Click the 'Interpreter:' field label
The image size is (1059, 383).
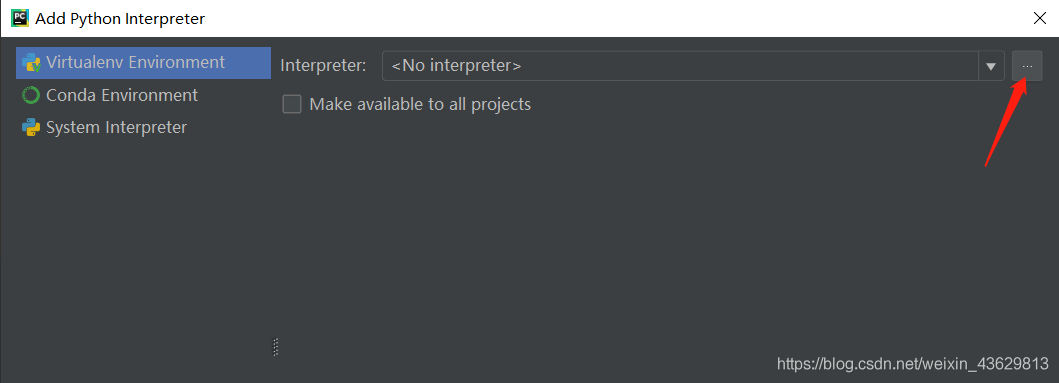click(323, 66)
